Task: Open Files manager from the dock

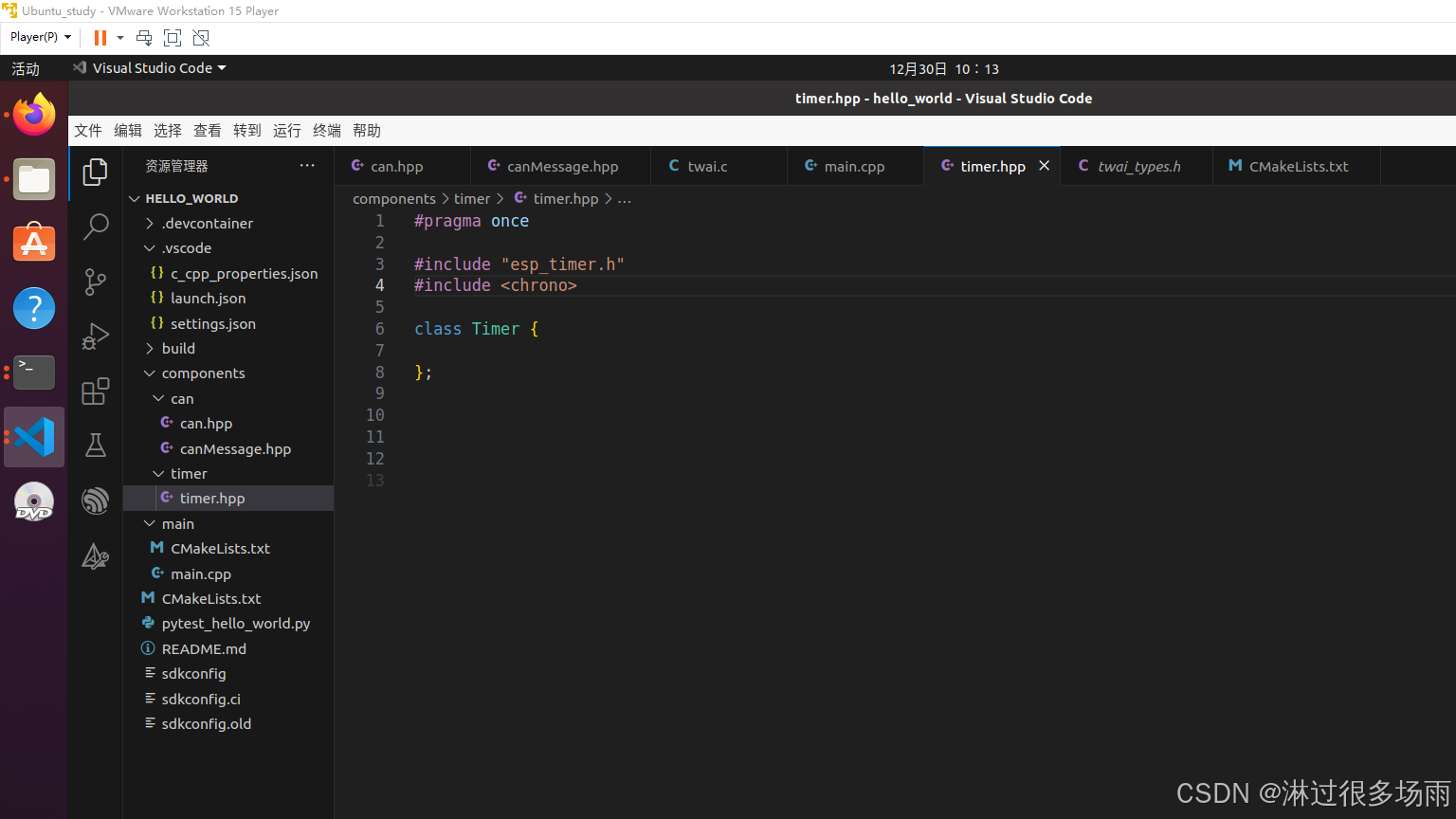Action: click(34, 179)
